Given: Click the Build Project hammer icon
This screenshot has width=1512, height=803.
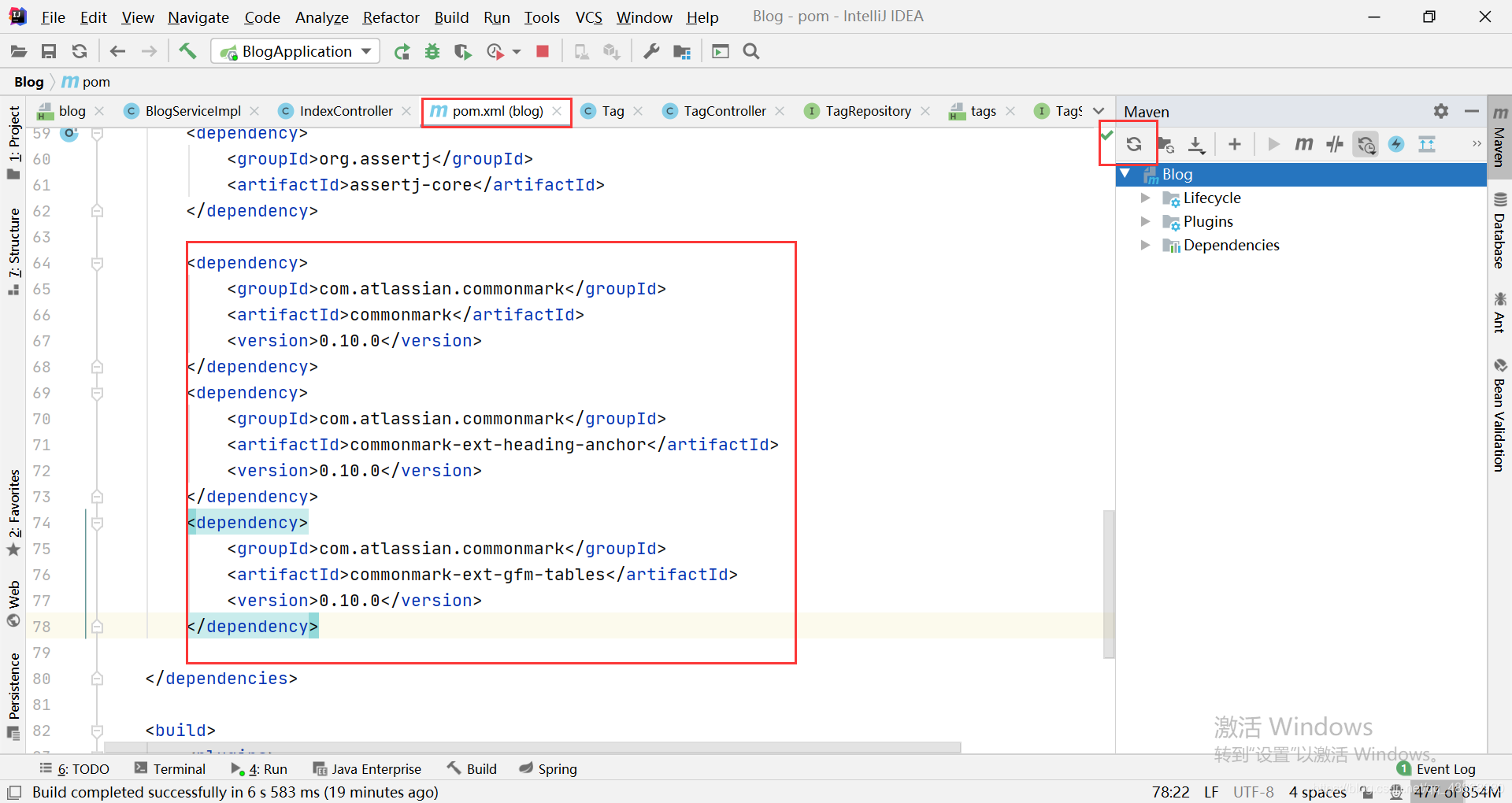Looking at the screenshot, I should [187, 51].
